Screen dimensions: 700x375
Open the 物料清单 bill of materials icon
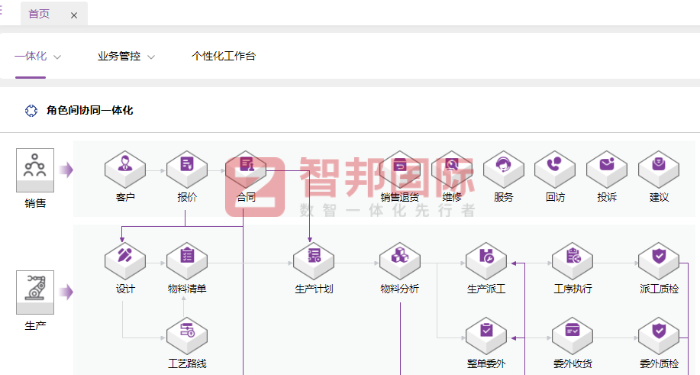[187, 261]
